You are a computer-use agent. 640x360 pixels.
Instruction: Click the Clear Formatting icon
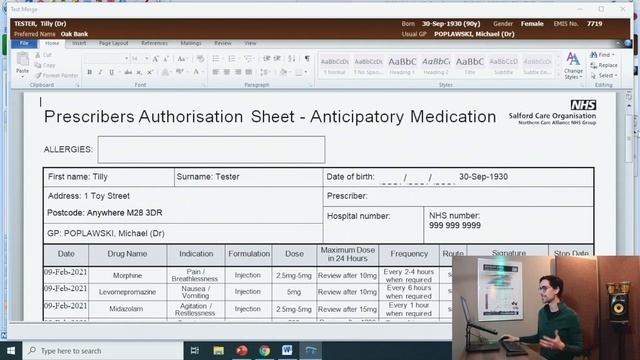[x=200, y=59]
